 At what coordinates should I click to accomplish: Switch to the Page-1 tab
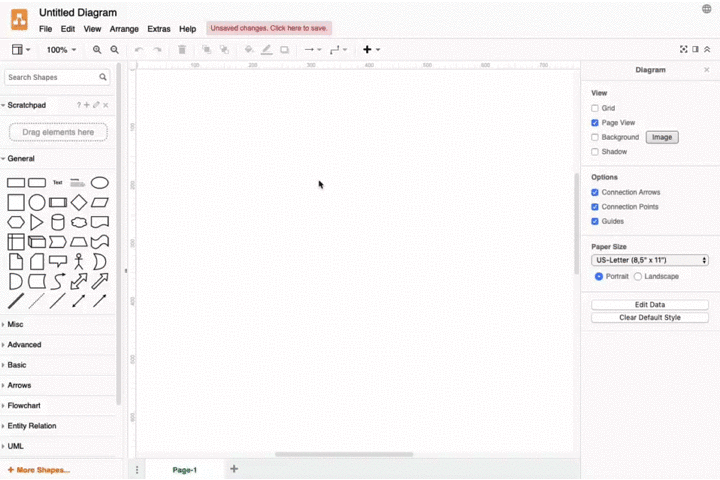pos(185,470)
